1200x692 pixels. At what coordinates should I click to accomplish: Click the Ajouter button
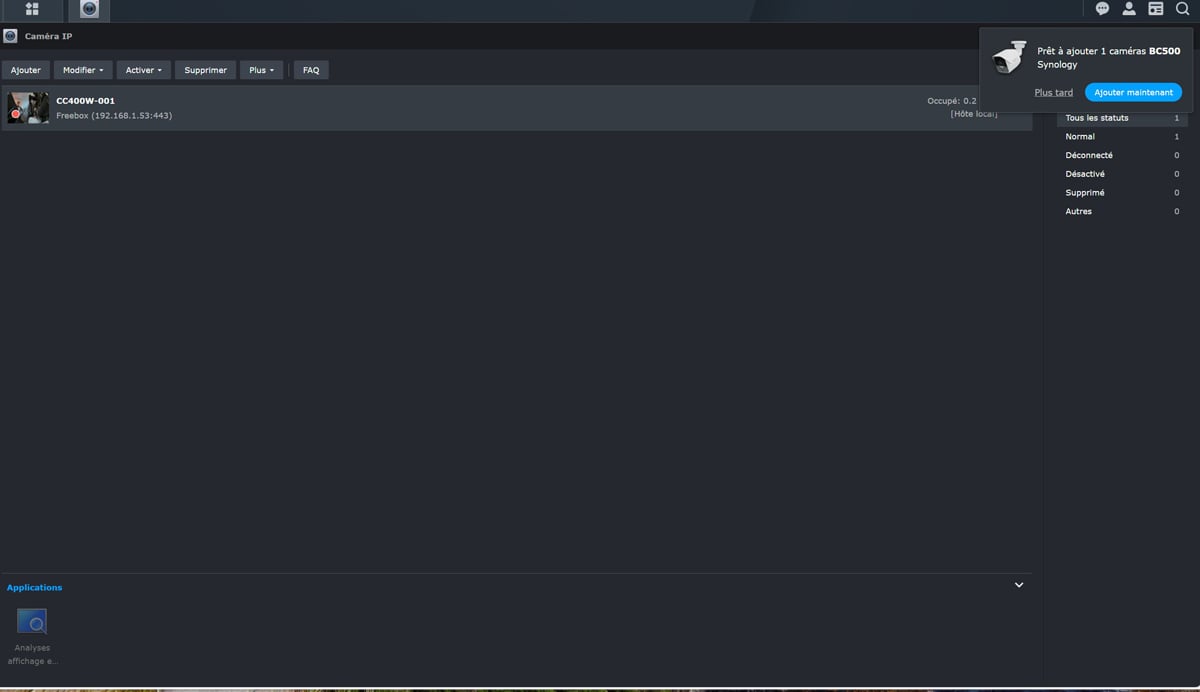point(26,70)
